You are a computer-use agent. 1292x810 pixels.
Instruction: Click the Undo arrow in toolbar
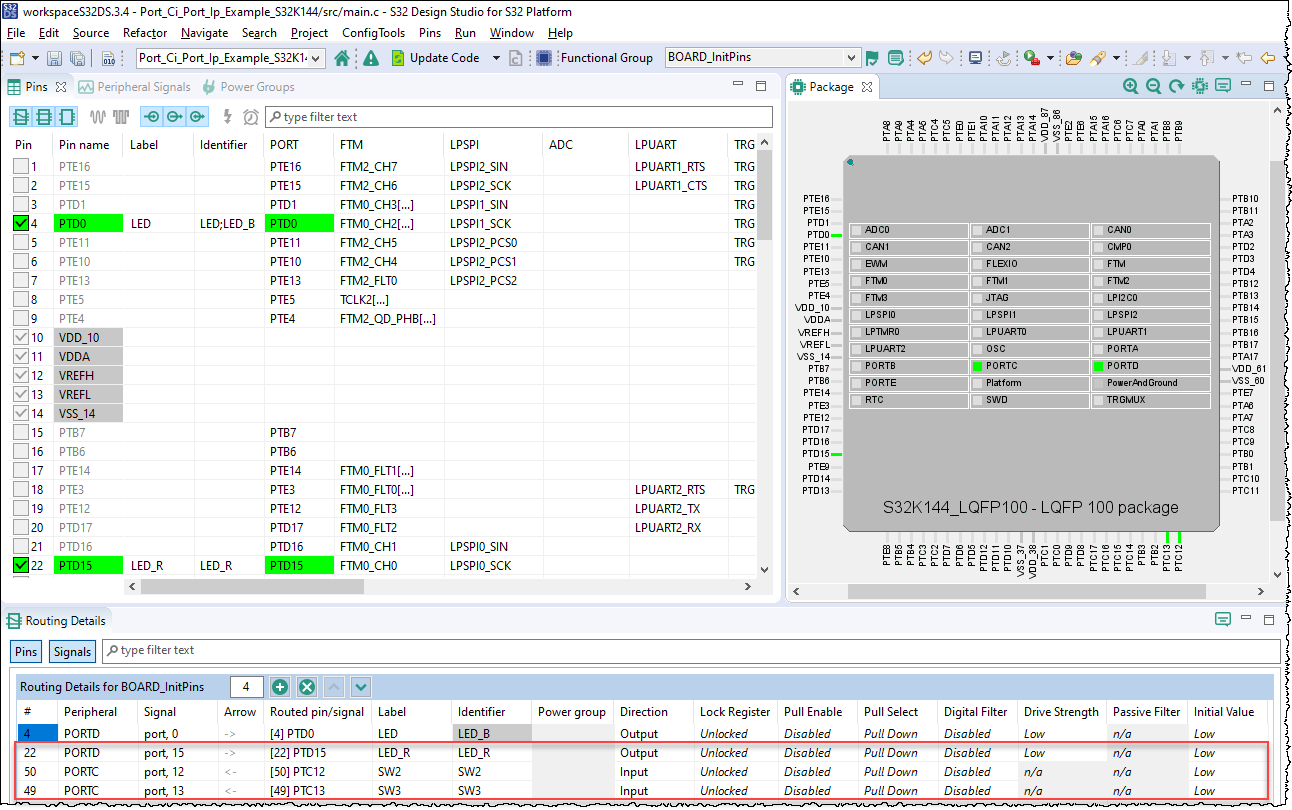pos(924,58)
